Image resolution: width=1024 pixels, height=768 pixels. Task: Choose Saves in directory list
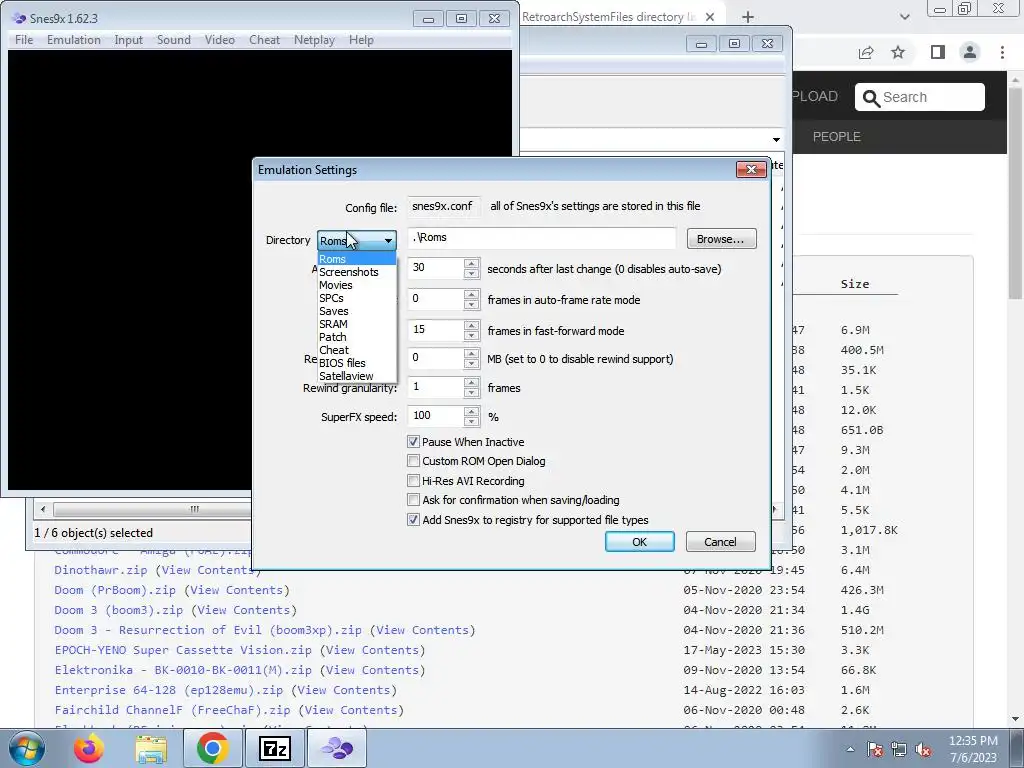point(357,311)
